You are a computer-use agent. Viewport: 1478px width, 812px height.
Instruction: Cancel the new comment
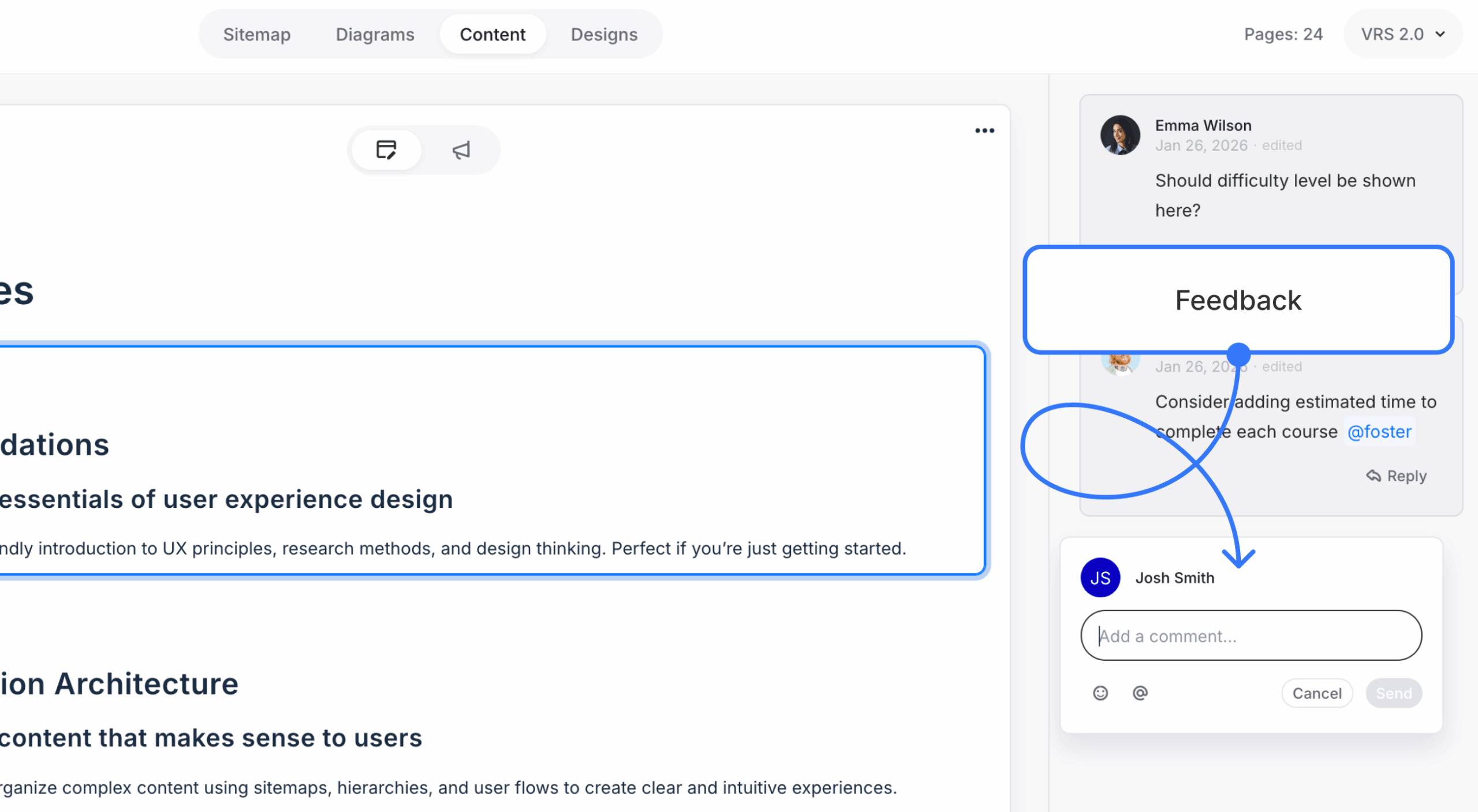click(x=1317, y=693)
